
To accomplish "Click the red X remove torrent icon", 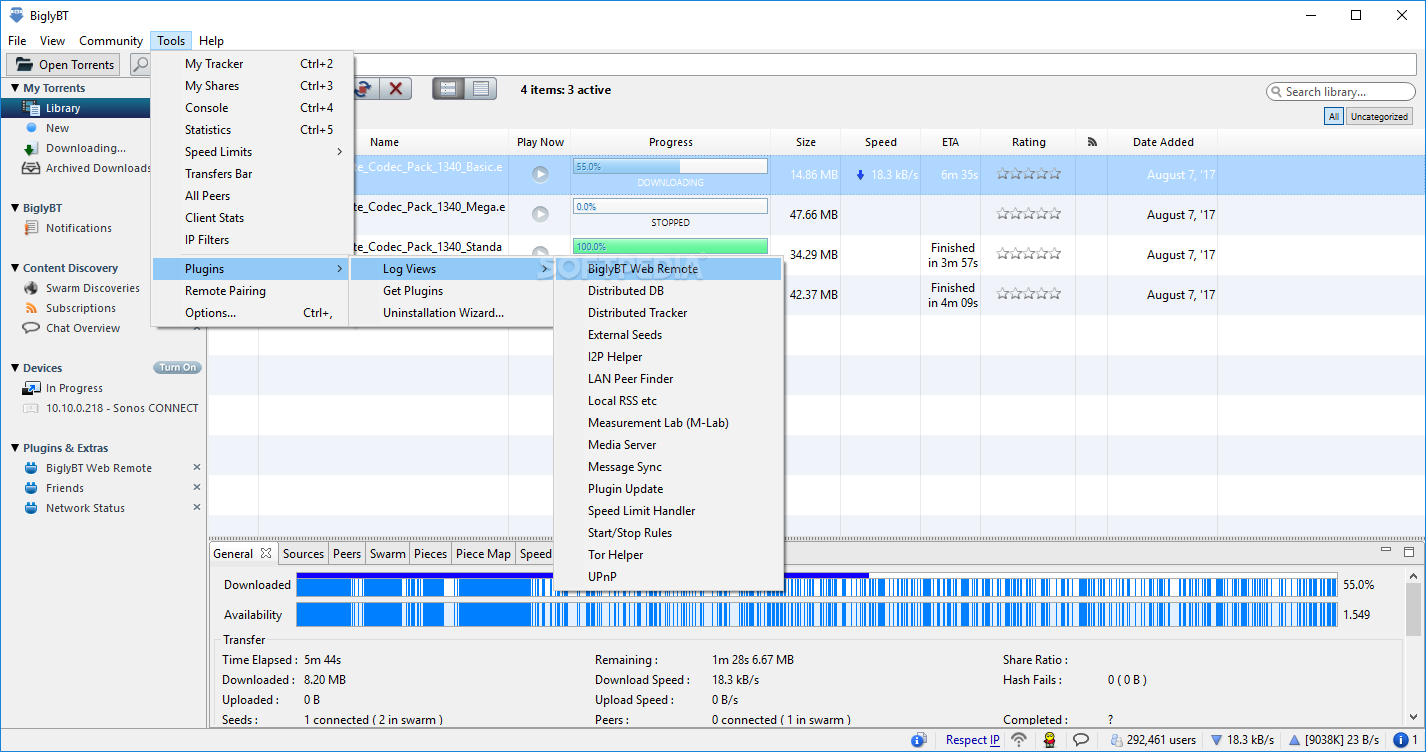I will coord(396,89).
